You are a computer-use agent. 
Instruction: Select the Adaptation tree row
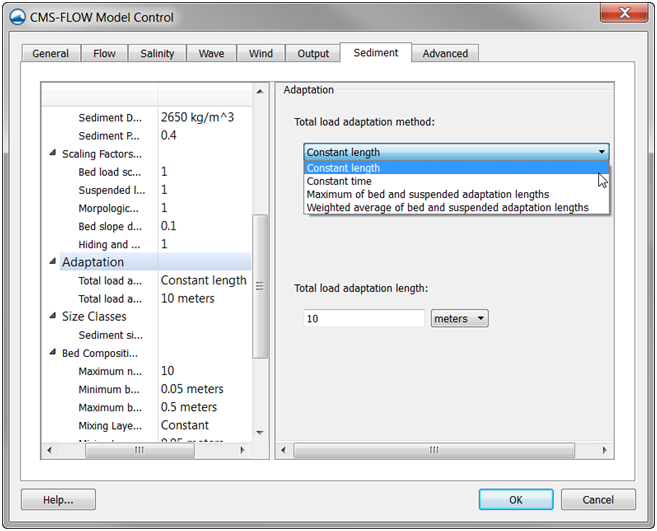click(x=155, y=262)
